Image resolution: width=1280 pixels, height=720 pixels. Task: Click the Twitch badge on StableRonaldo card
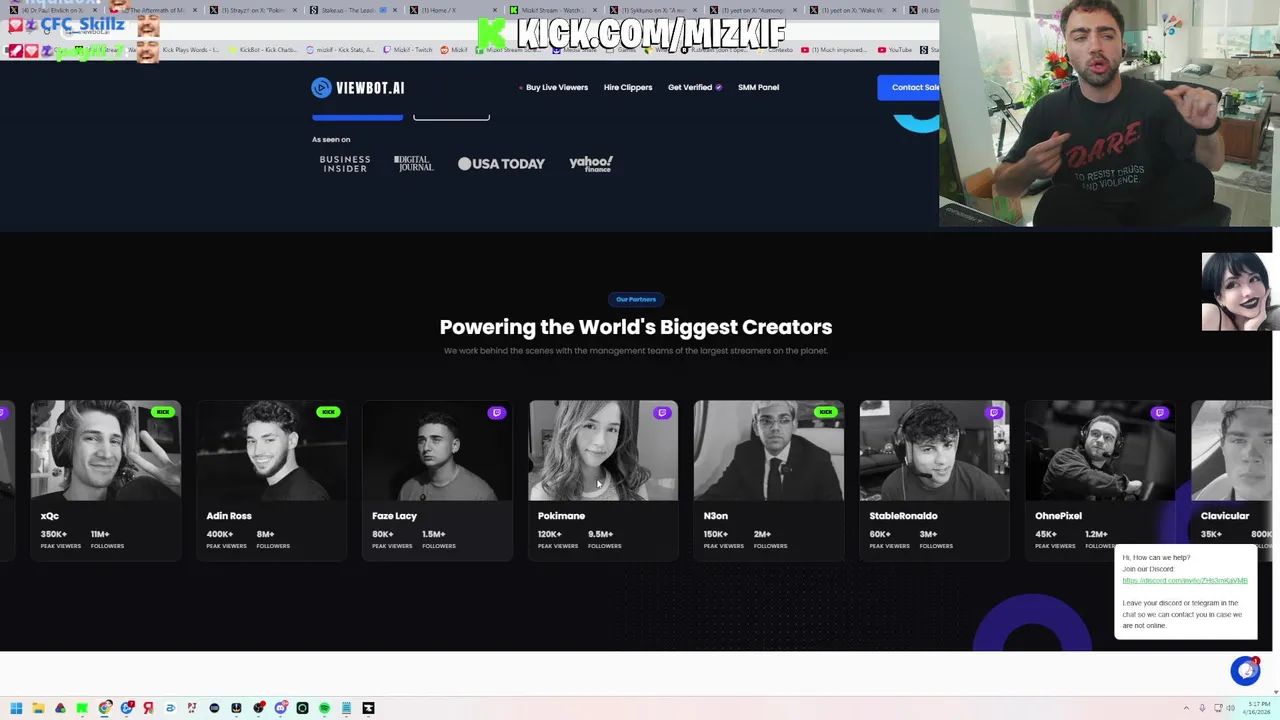coord(993,413)
